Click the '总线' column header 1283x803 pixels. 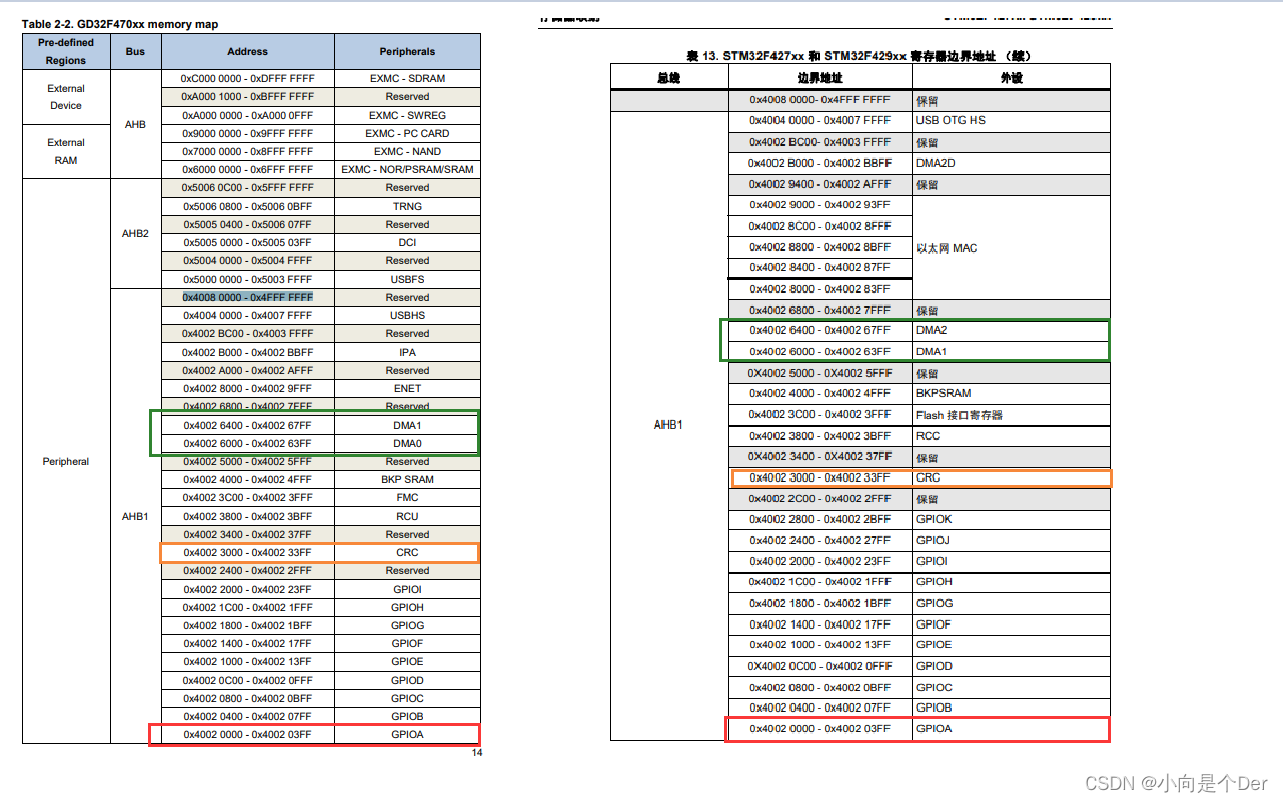(669, 78)
